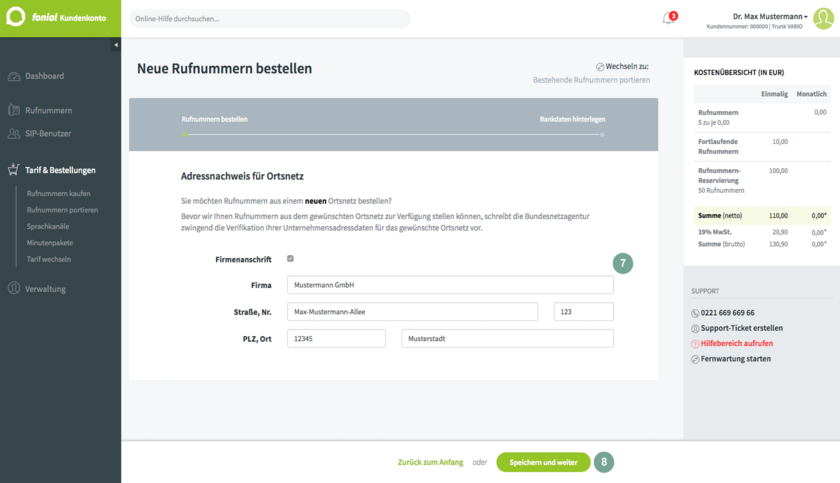Screen dimensions: 840x483
Task: Click the Kundennummer text under user name
Action: pos(754,27)
